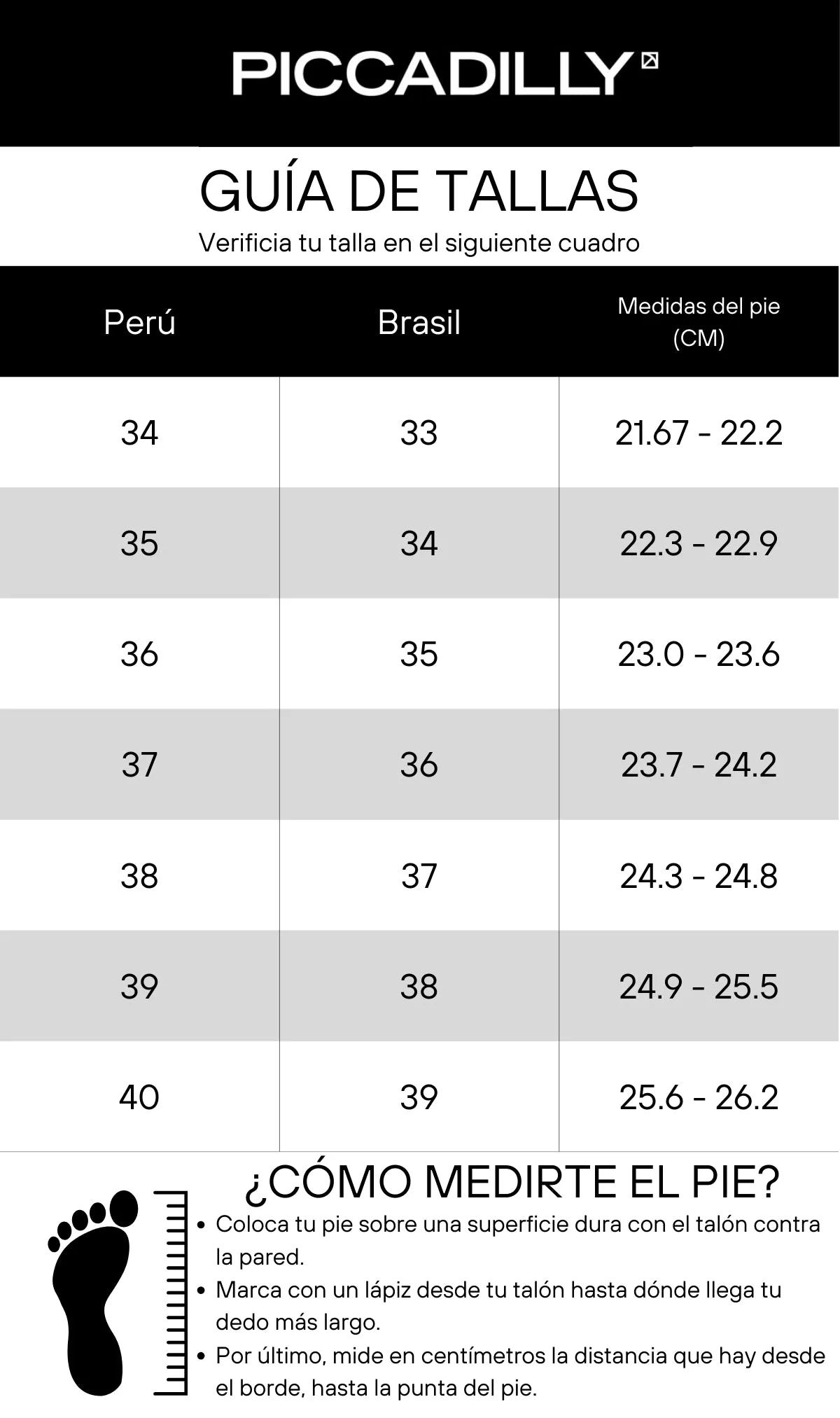This screenshot has width=840, height=1418.
Task: Select Perú size 40 cell
Action: tap(139, 1097)
